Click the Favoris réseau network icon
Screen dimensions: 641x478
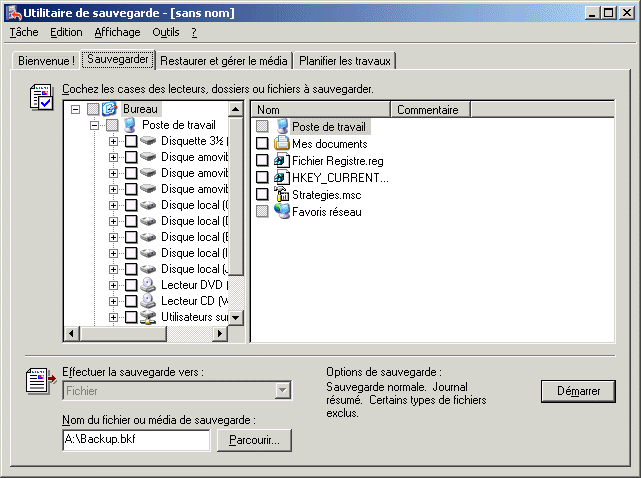(x=281, y=212)
